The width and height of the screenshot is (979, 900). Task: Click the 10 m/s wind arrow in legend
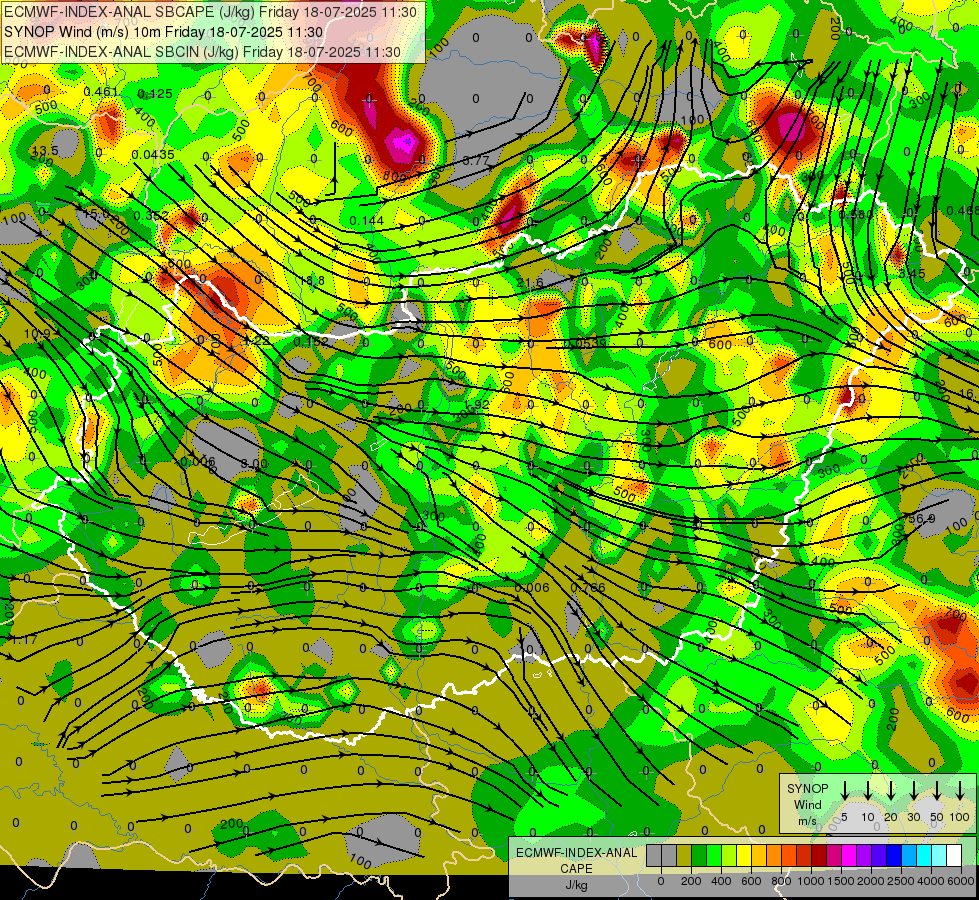(868, 791)
